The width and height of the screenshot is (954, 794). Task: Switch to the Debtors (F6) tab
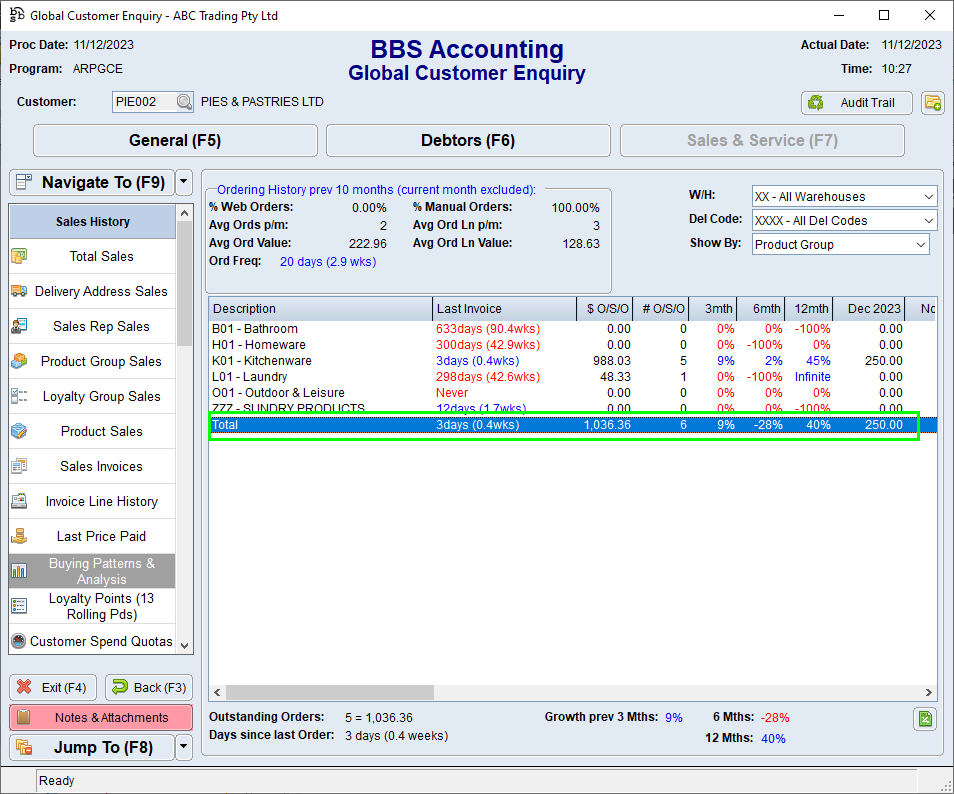[x=467, y=141]
